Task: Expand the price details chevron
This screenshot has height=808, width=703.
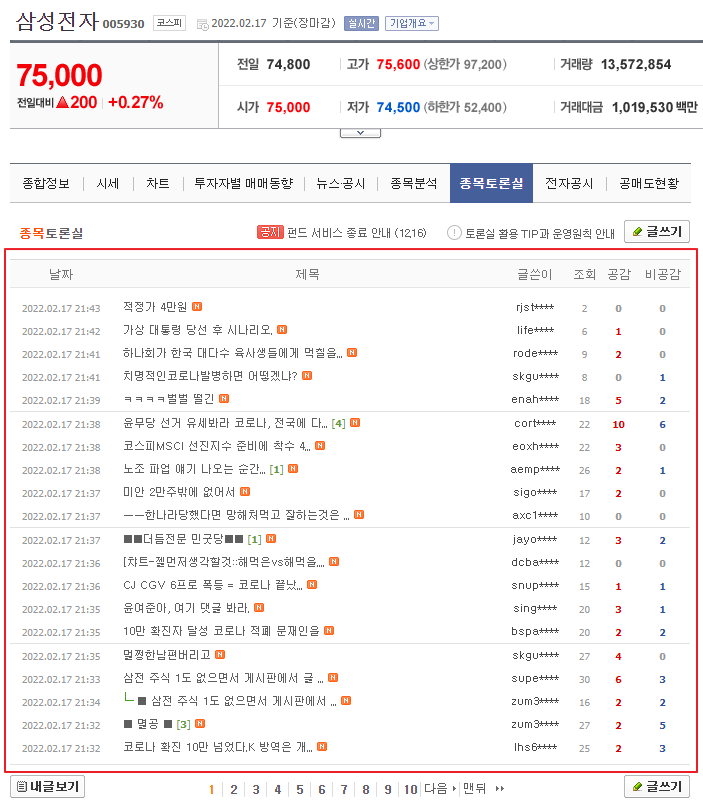Action: click(360, 133)
